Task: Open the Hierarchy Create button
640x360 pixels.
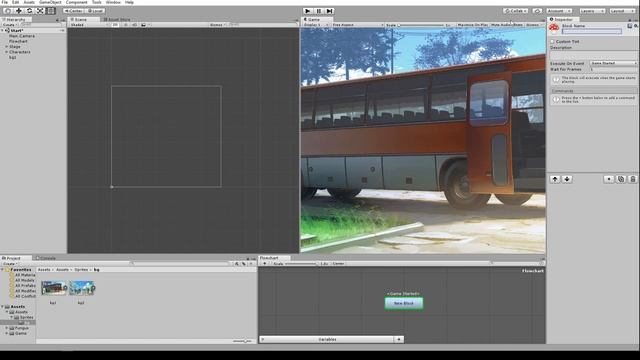Action: click(10, 25)
